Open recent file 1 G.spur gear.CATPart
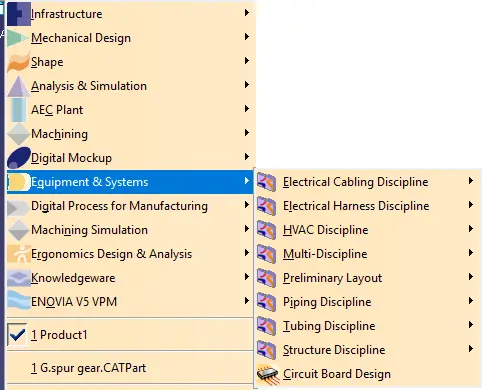Image resolution: width=482 pixels, height=390 pixels. pyautogui.click(x=130, y=368)
